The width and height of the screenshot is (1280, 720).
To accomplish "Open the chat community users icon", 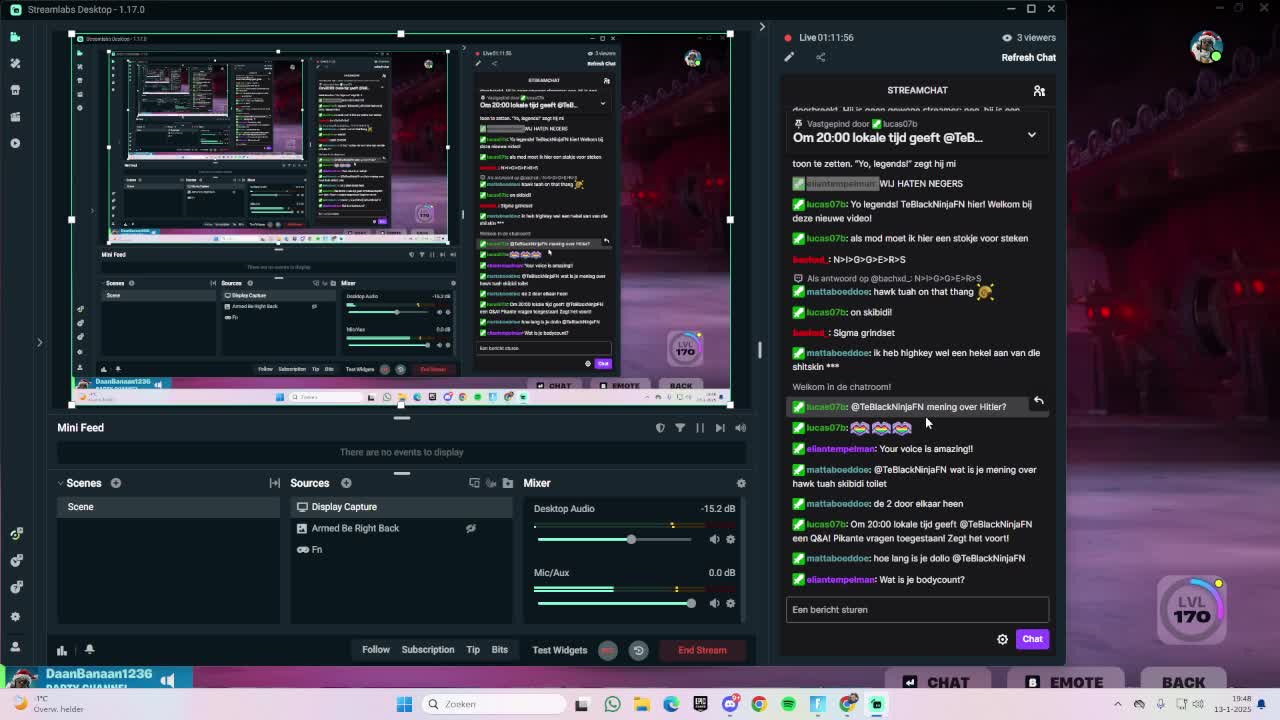I will (x=1039, y=91).
